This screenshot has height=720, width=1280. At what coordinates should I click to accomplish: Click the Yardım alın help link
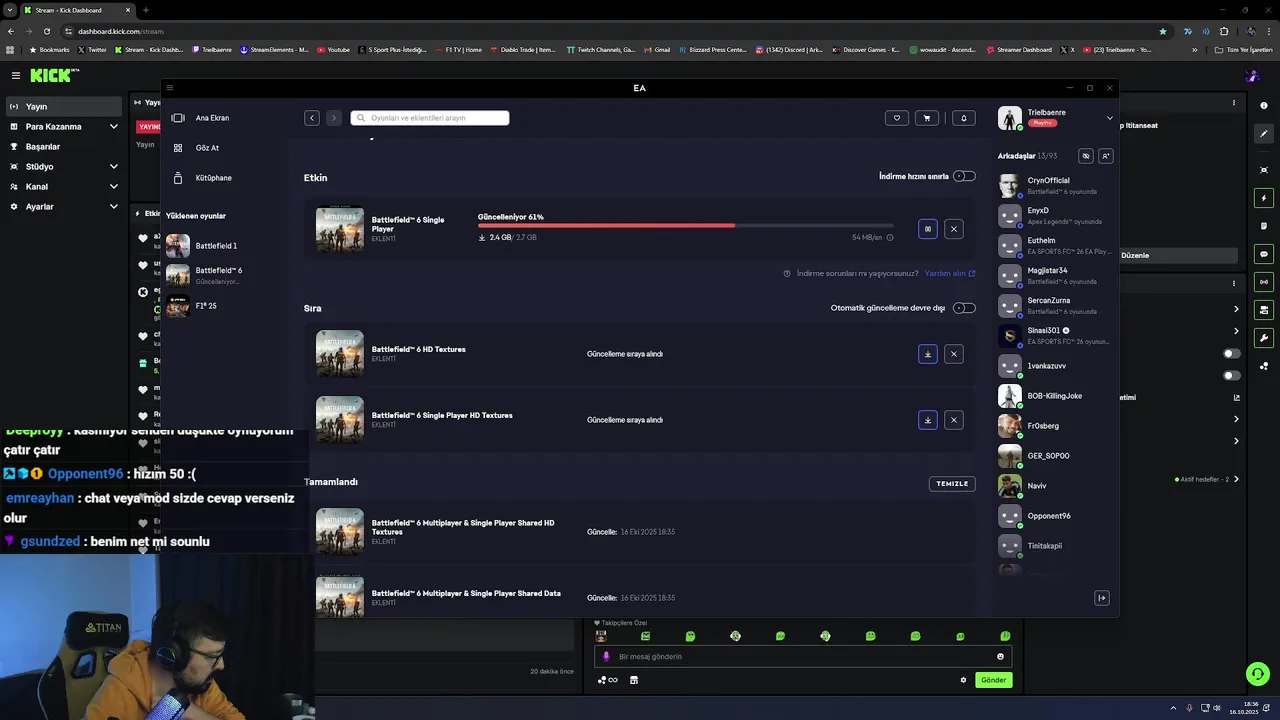coord(950,273)
